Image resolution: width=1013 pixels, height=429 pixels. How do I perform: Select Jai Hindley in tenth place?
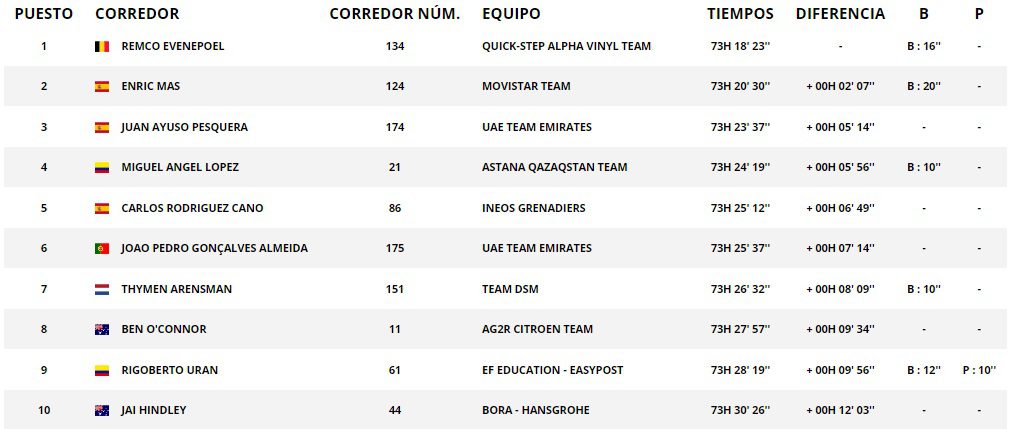(x=153, y=411)
